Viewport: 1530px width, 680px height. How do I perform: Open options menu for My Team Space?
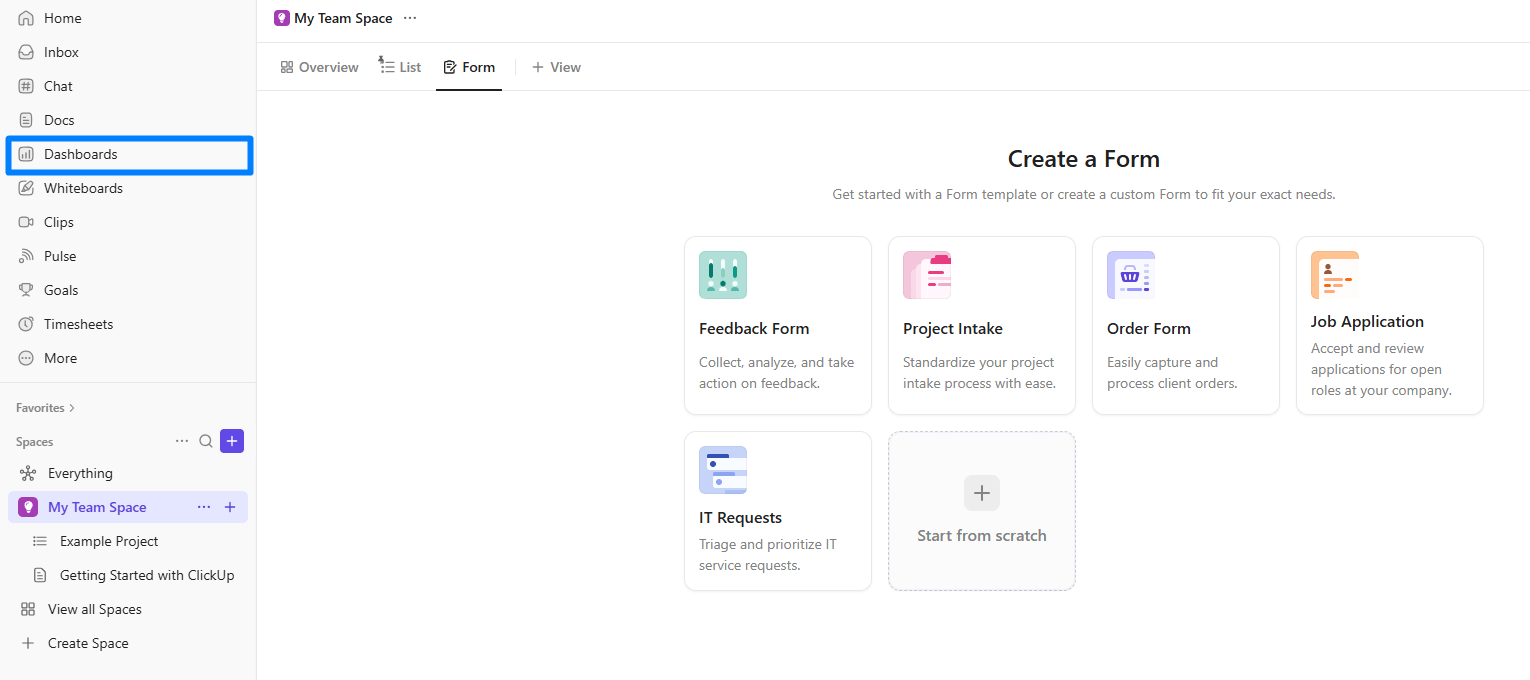coord(204,507)
